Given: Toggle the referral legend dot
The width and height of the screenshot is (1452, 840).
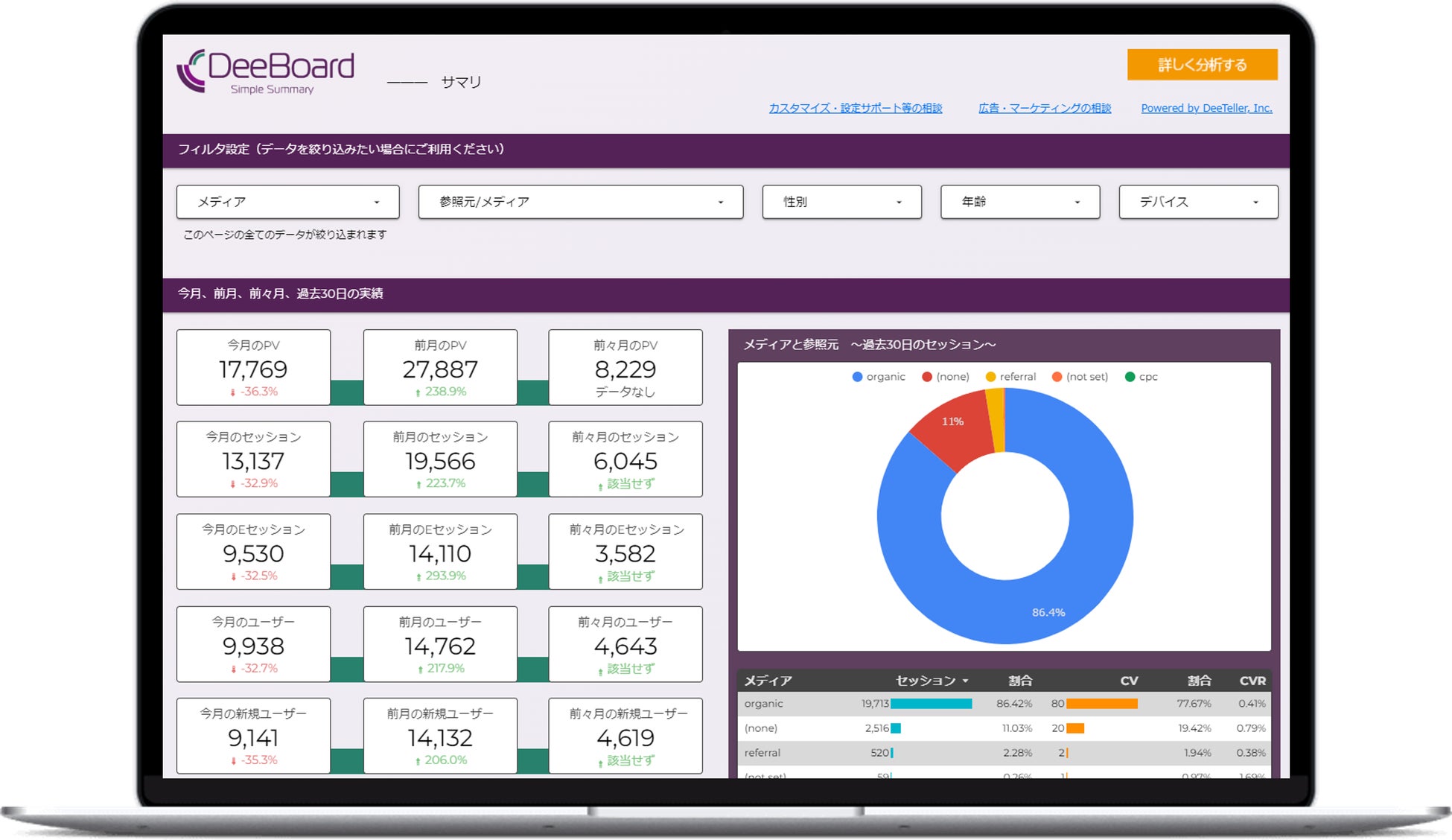Looking at the screenshot, I should pyautogui.click(x=990, y=377).
